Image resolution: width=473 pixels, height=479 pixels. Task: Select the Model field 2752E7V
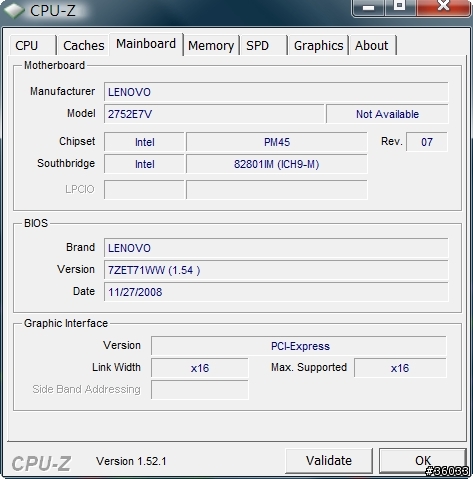(x=214, y=114)
